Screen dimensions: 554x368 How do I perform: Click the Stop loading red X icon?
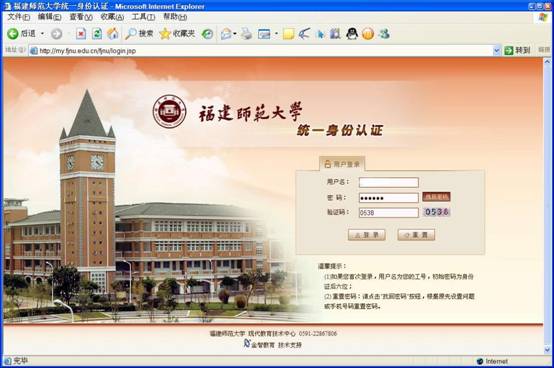coord(81,34)
